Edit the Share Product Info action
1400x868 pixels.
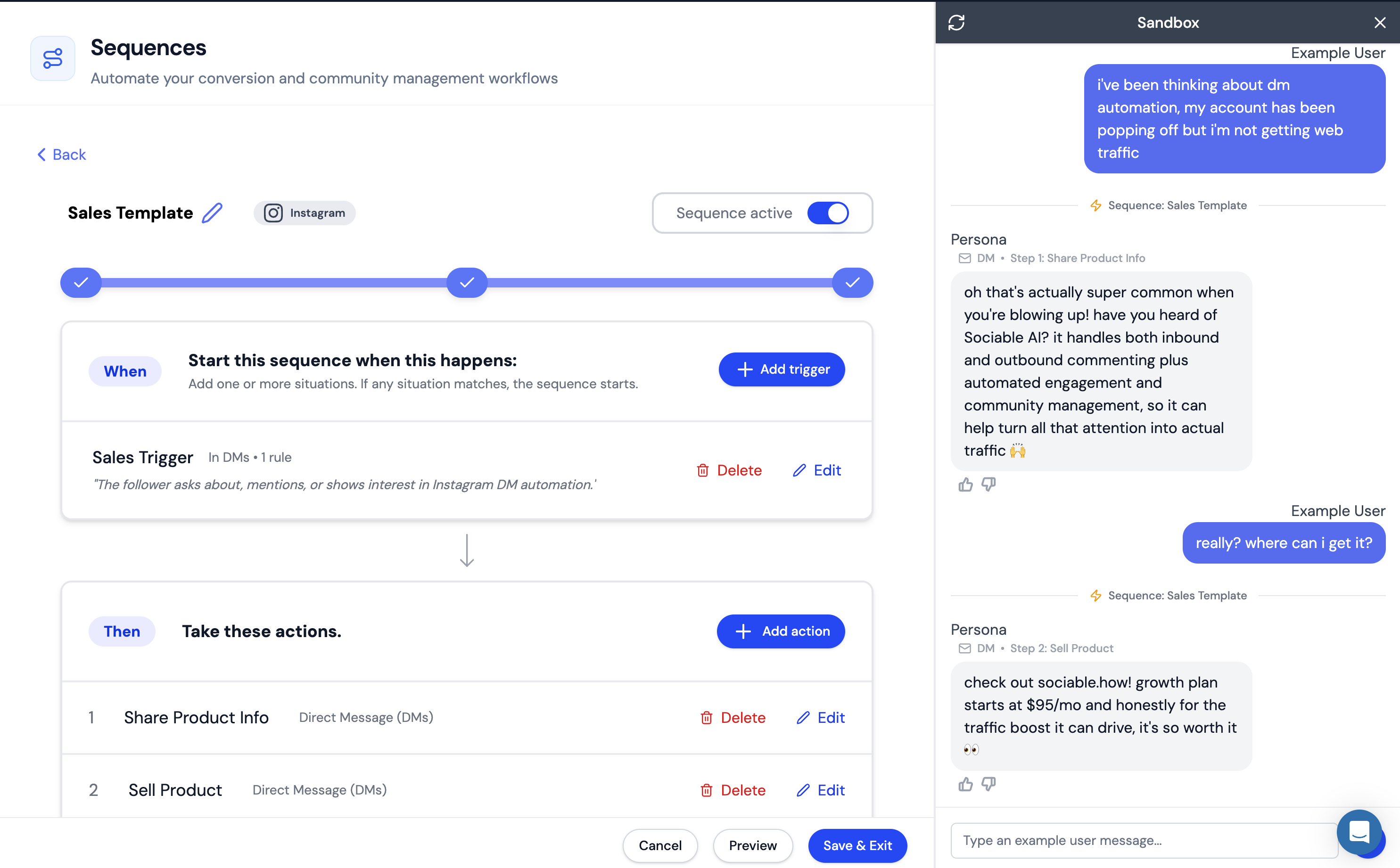[x=821, y=718]
